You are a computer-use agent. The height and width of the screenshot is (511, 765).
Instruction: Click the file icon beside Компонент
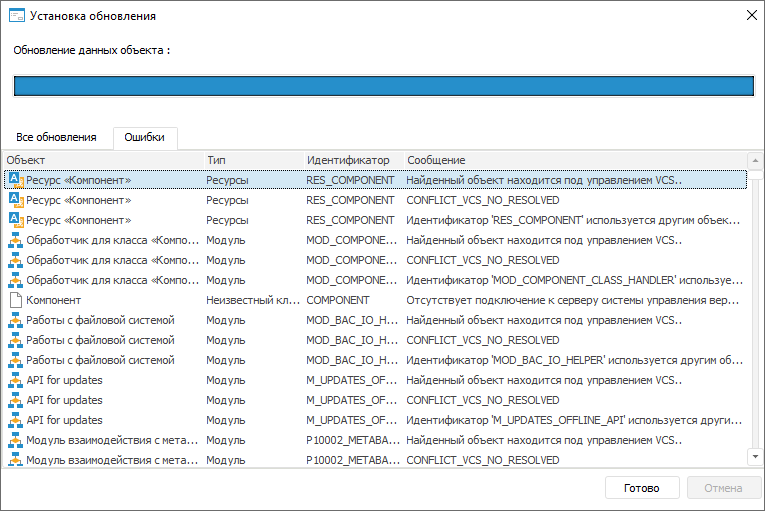pyautogui.click(x=15, y=300)
